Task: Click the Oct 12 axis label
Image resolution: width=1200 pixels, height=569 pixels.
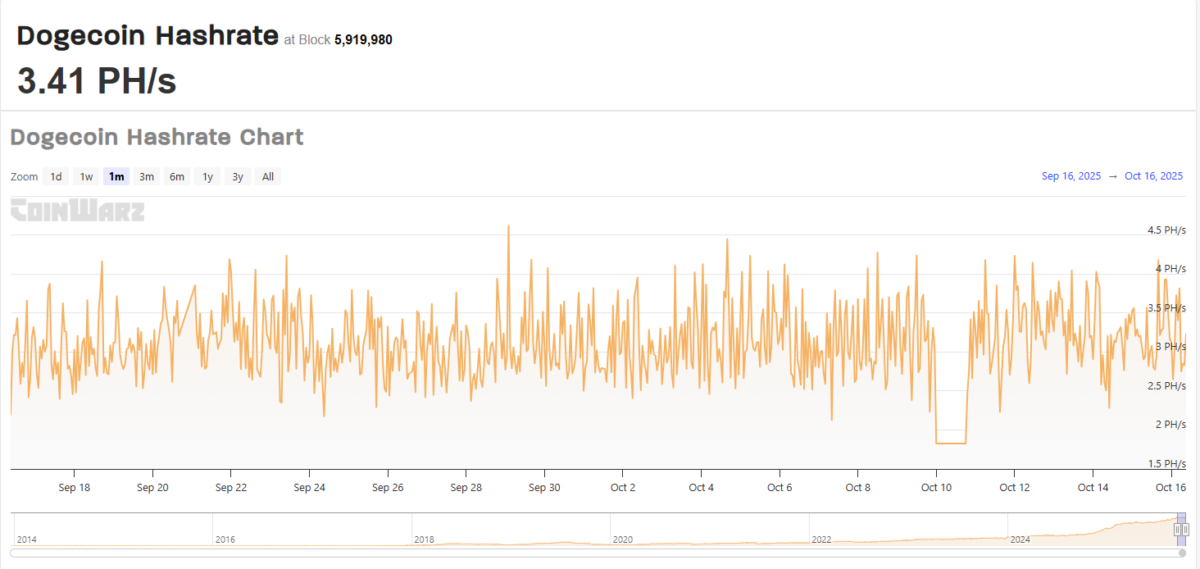Action: [x=1014, y=488]
